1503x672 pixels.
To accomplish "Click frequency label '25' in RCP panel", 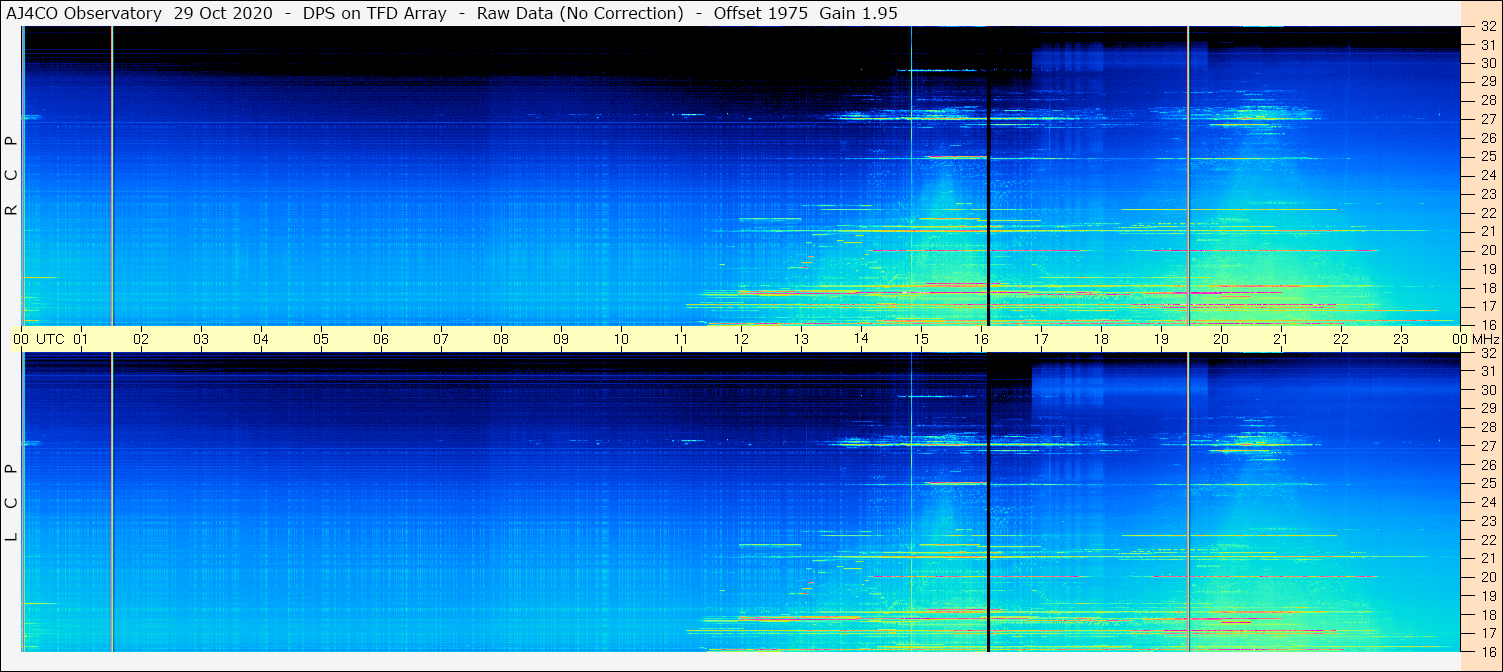I will [x=1488, y=156].
